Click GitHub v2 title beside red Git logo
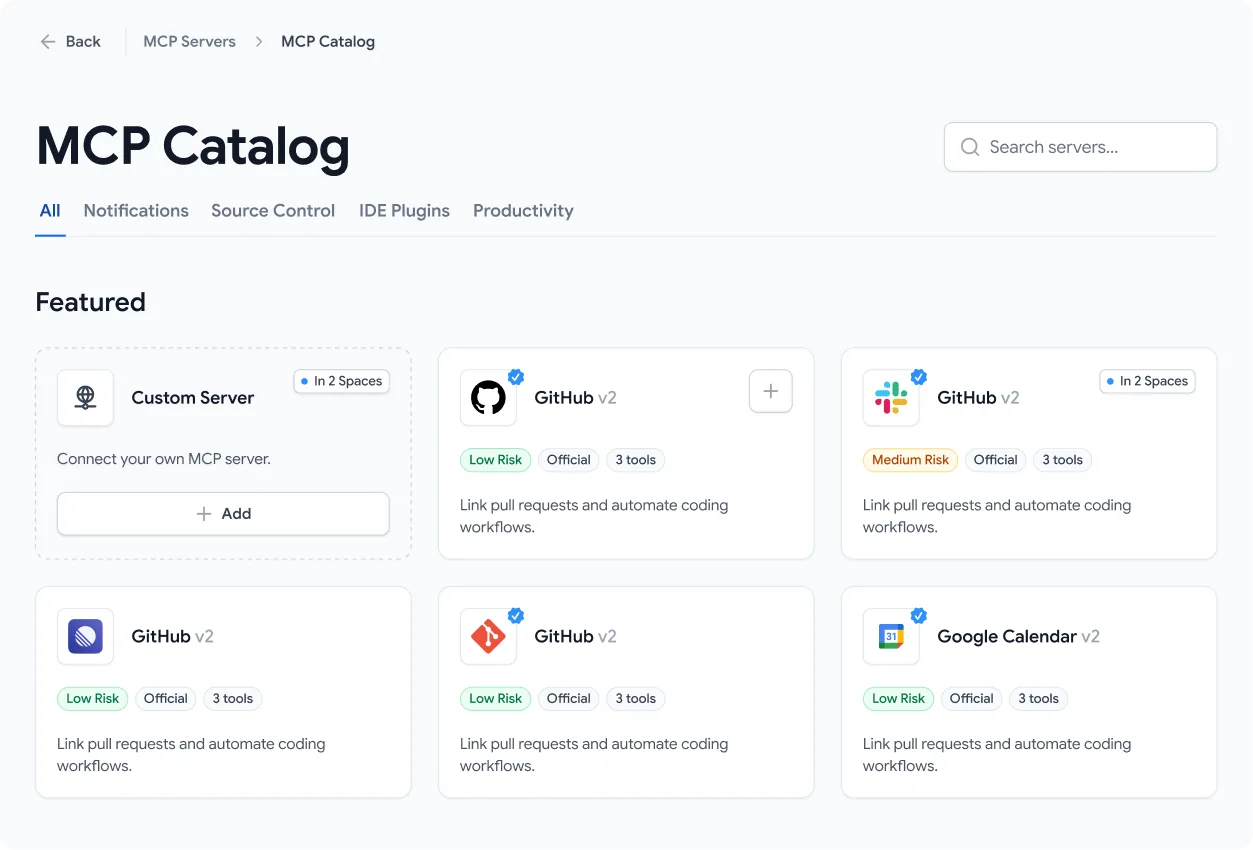The height and width of the screenshot is (850, 1253). [575, 637]
